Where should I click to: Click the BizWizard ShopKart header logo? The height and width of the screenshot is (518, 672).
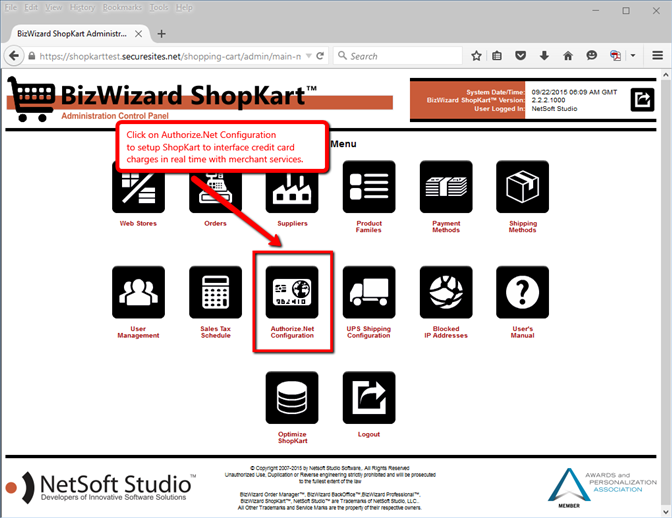coord(199,99)
